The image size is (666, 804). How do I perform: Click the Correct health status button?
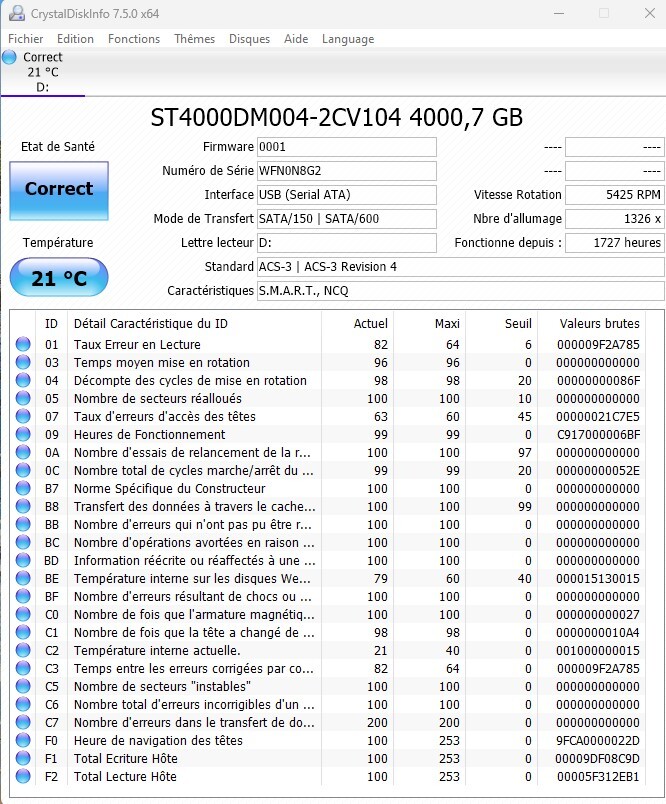click(x=59, y=191)
